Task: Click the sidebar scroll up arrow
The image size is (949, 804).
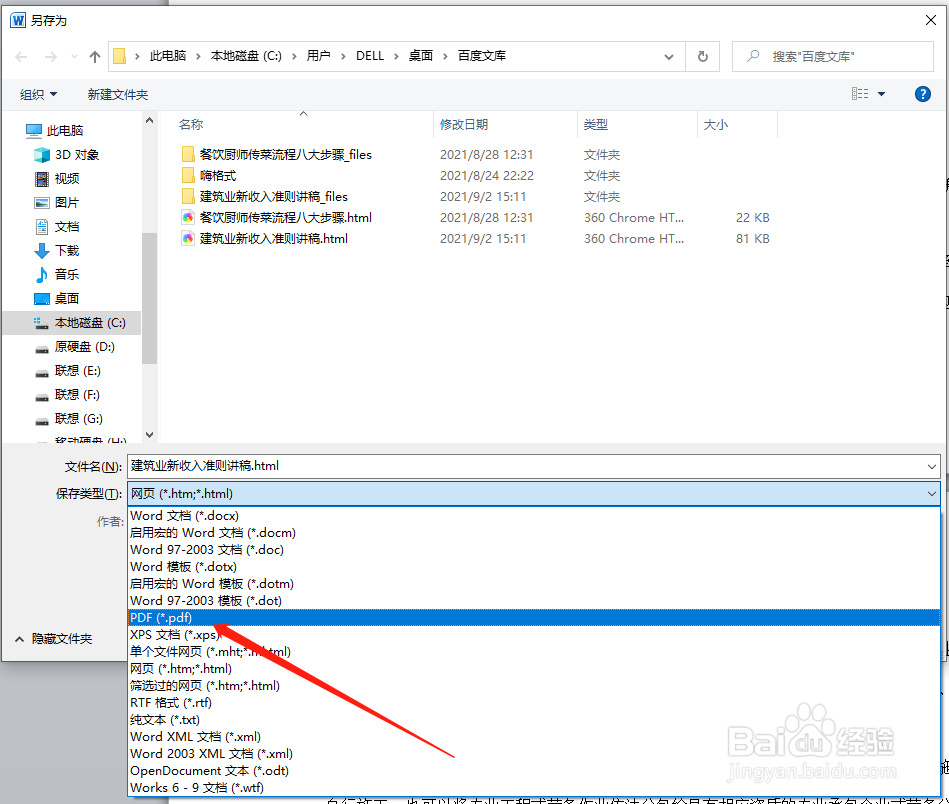Action: point(149,120)
